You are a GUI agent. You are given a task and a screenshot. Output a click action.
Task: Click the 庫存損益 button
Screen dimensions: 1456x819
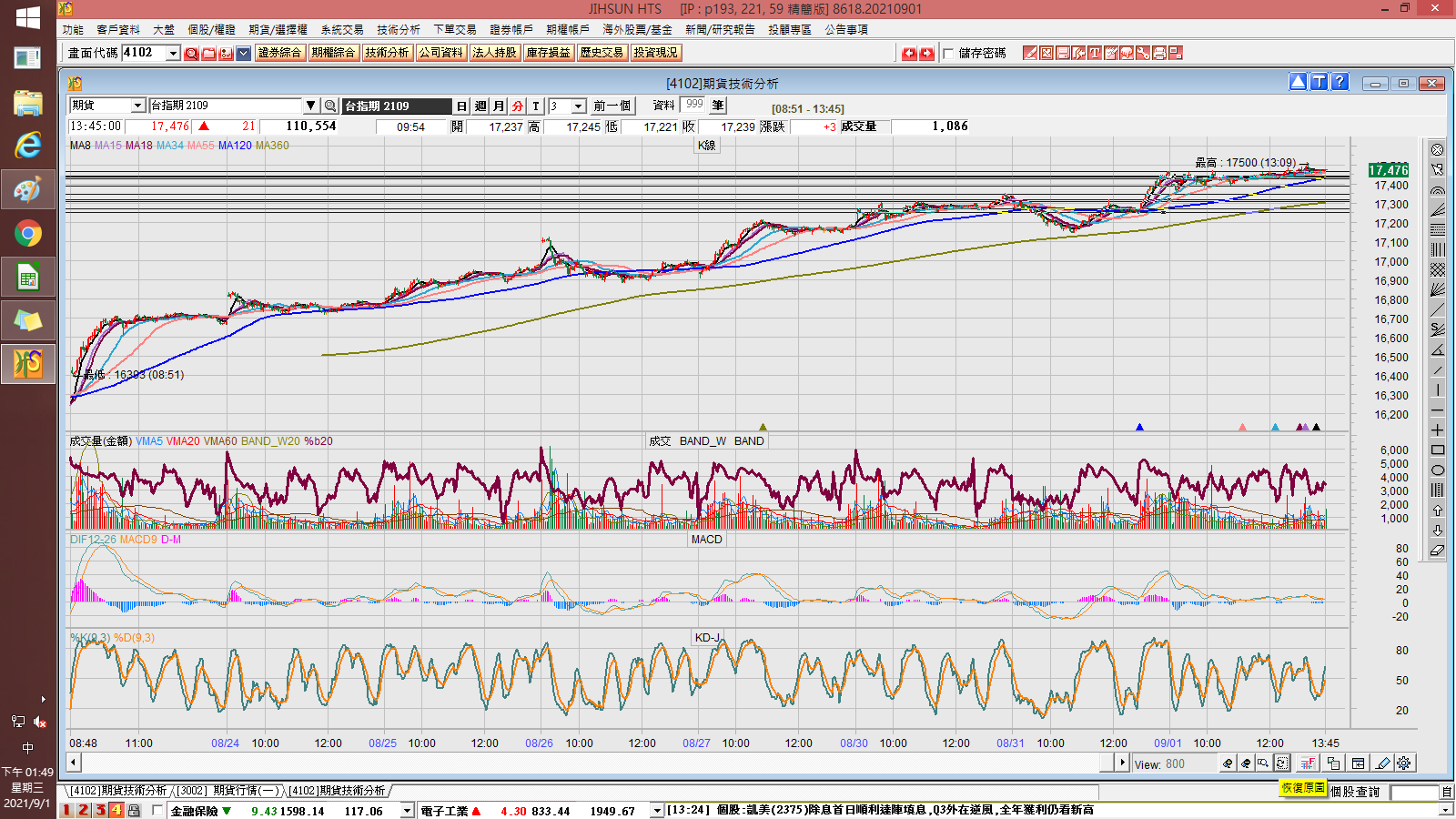(x=548, y=53)
